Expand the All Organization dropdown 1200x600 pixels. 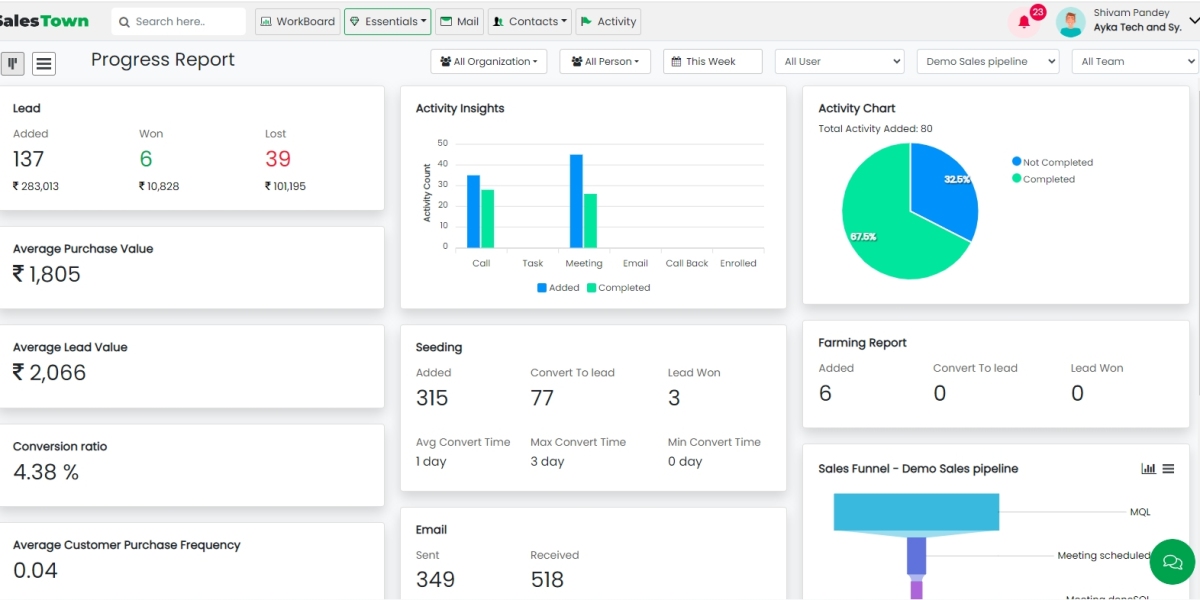click(x=489, y=62)
